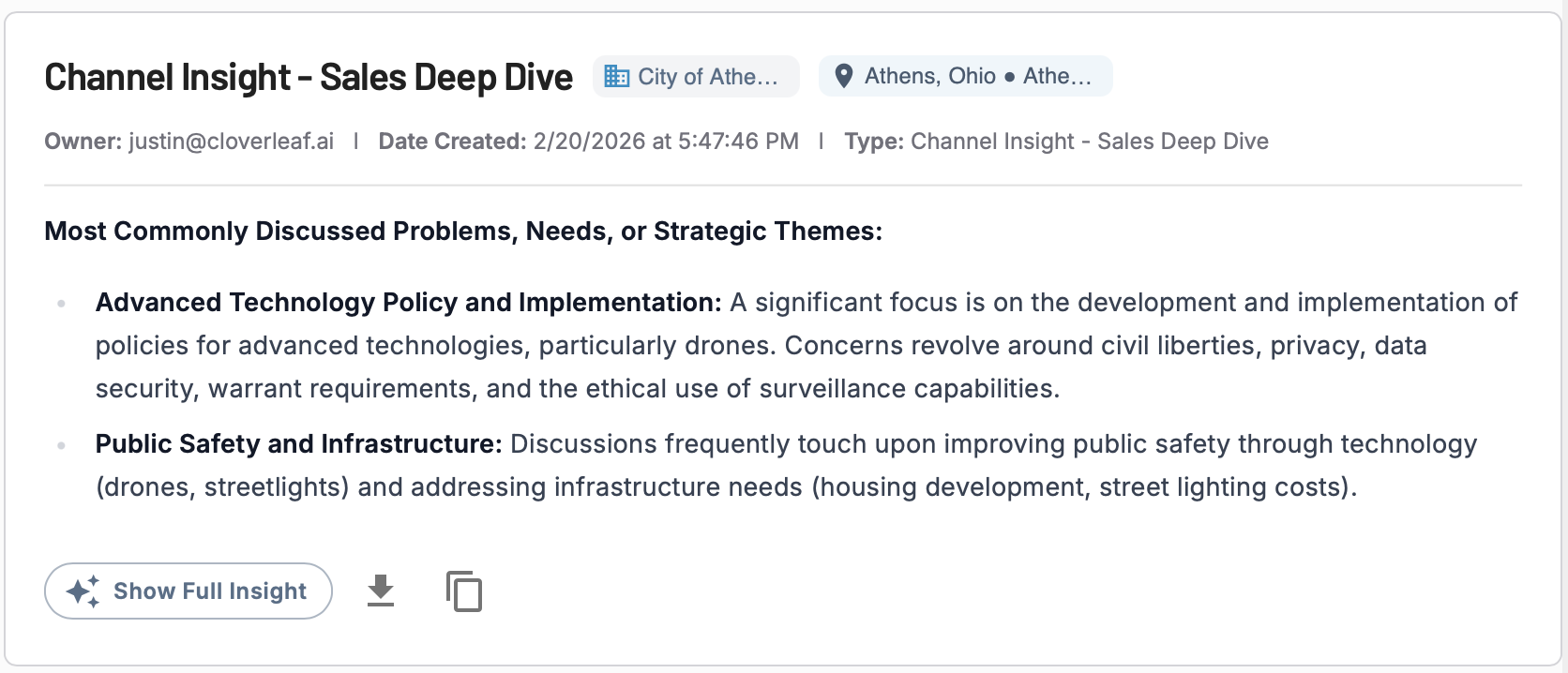Image resolution: width=1568 pixels, height=673 pixels.
Task: Click the Date Created timestamp value
Action: pyautogui.click(x=666, y=142)
